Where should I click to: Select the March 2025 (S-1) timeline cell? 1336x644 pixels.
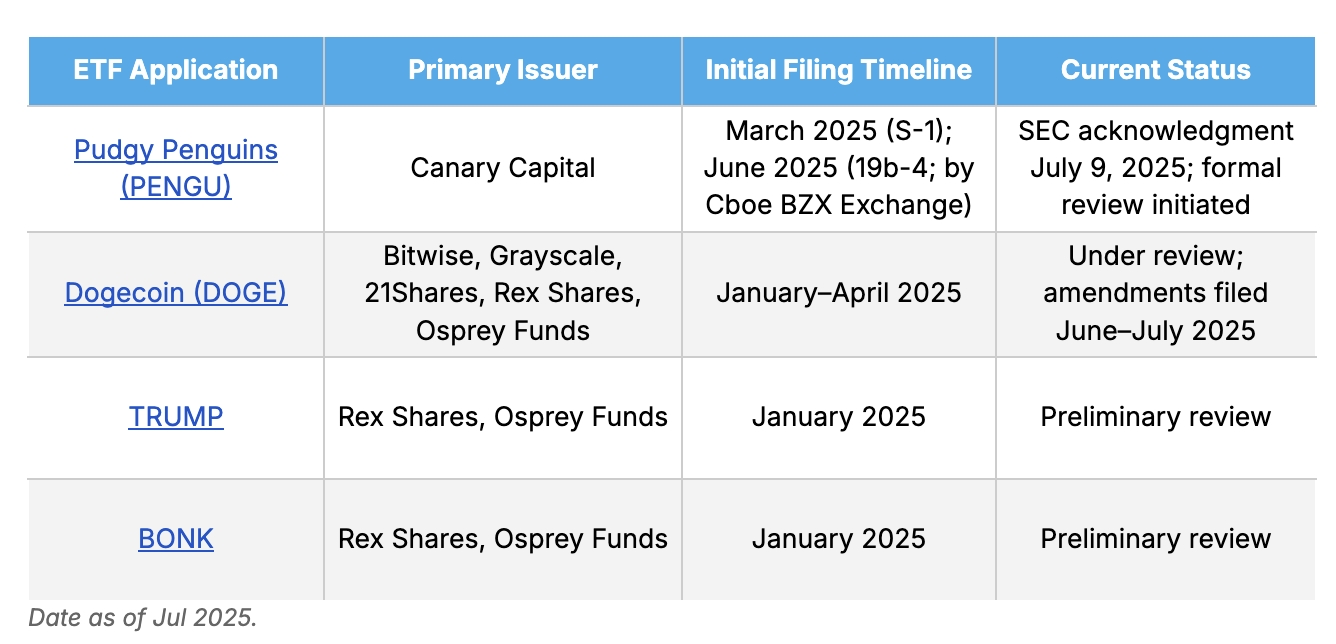[x=839, y=168]
